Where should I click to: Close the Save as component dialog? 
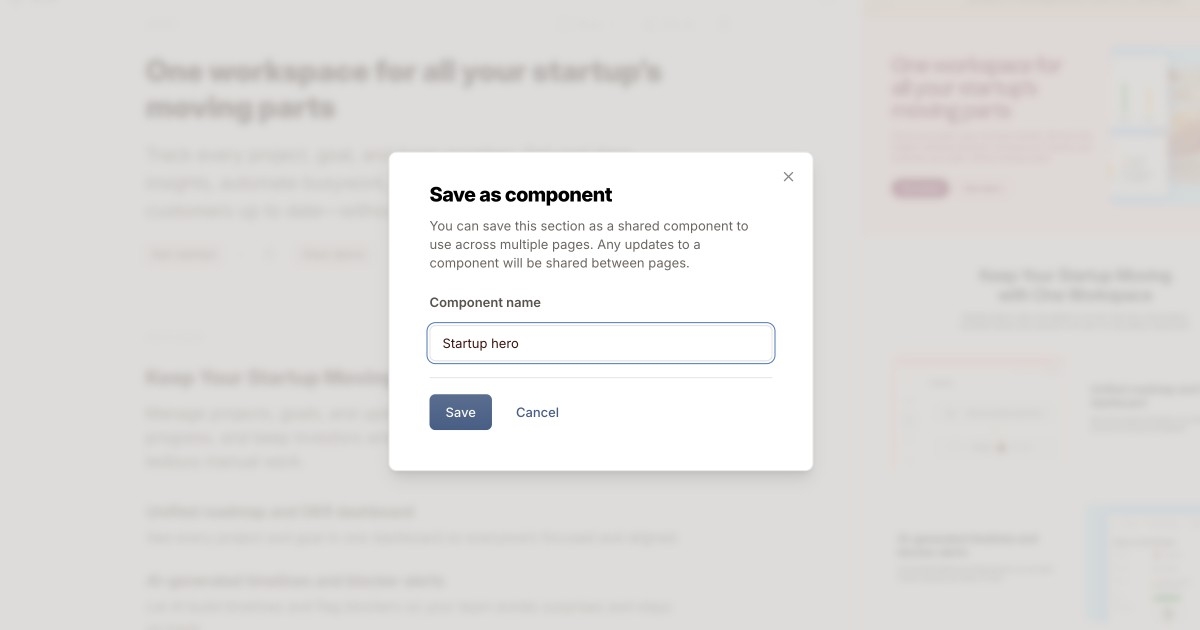(x=788, y=177)
